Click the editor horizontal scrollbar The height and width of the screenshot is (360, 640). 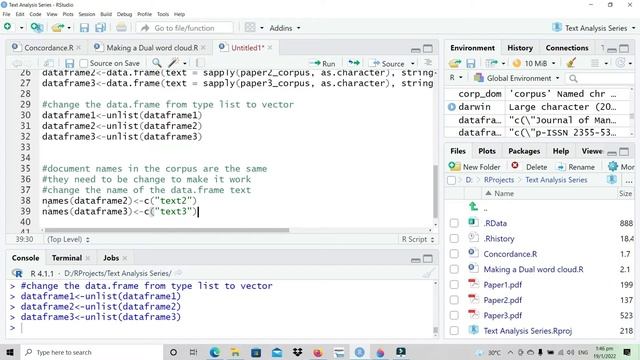pos(167,230)
